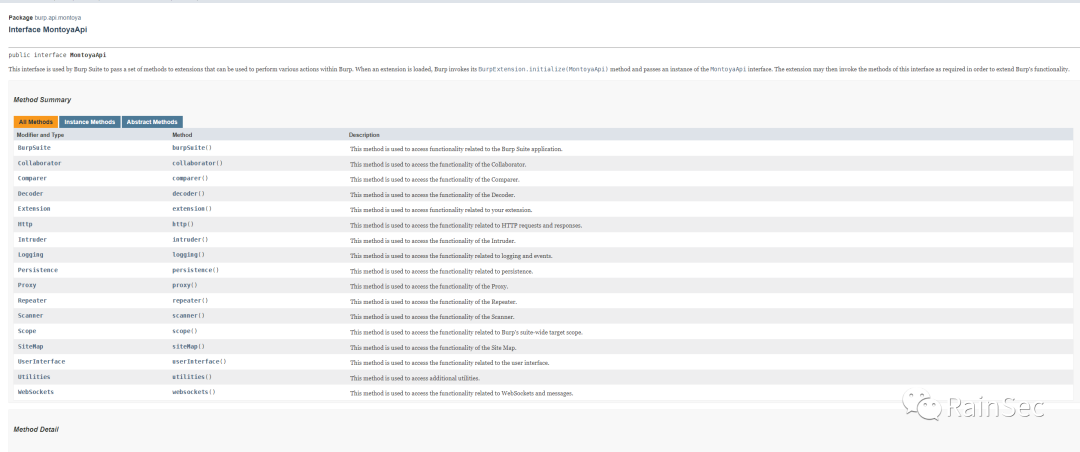Switch to the Instance Methods tab
The width and height of the screenshot is (1080, 452).
[90, 122]
